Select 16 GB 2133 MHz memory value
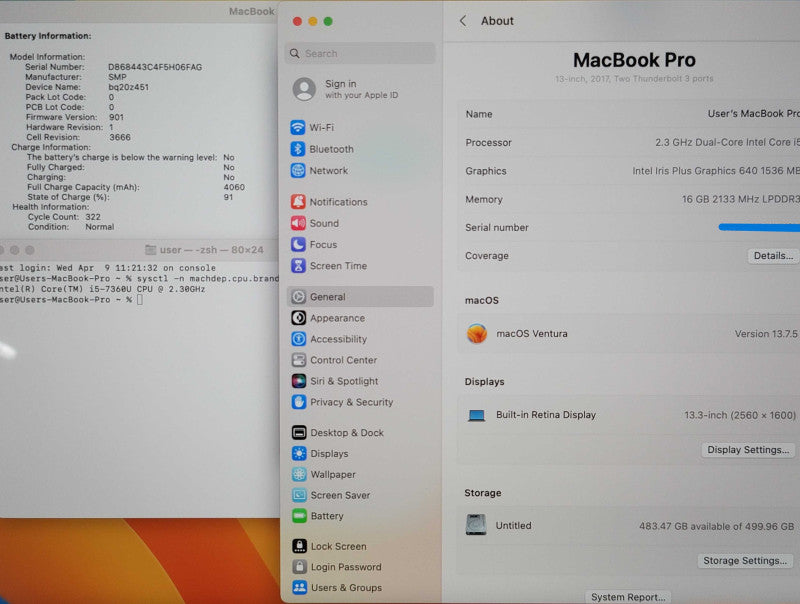 click(x=740, y=199)
